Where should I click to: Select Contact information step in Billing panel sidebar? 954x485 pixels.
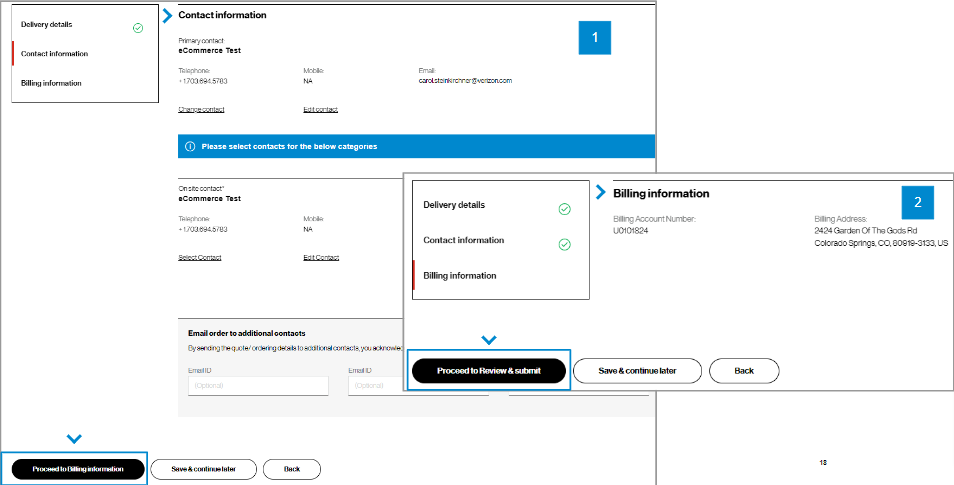coord(464,240)
